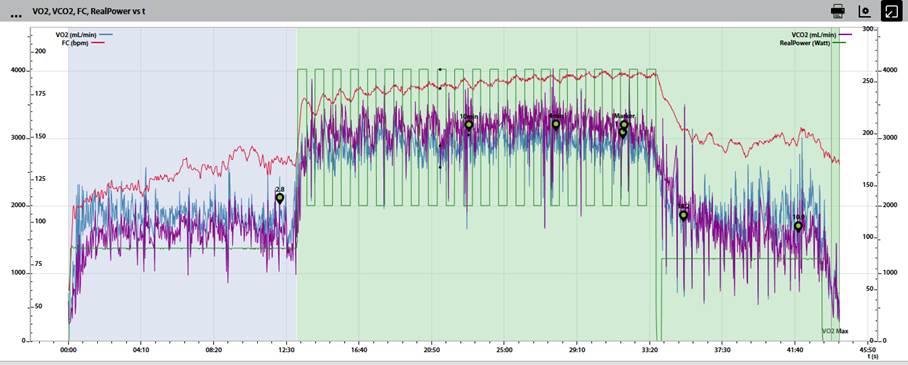Screen dimensions: 908x365
Task: Select the pin labeled Marker
Action: click(x=624, y=125)
